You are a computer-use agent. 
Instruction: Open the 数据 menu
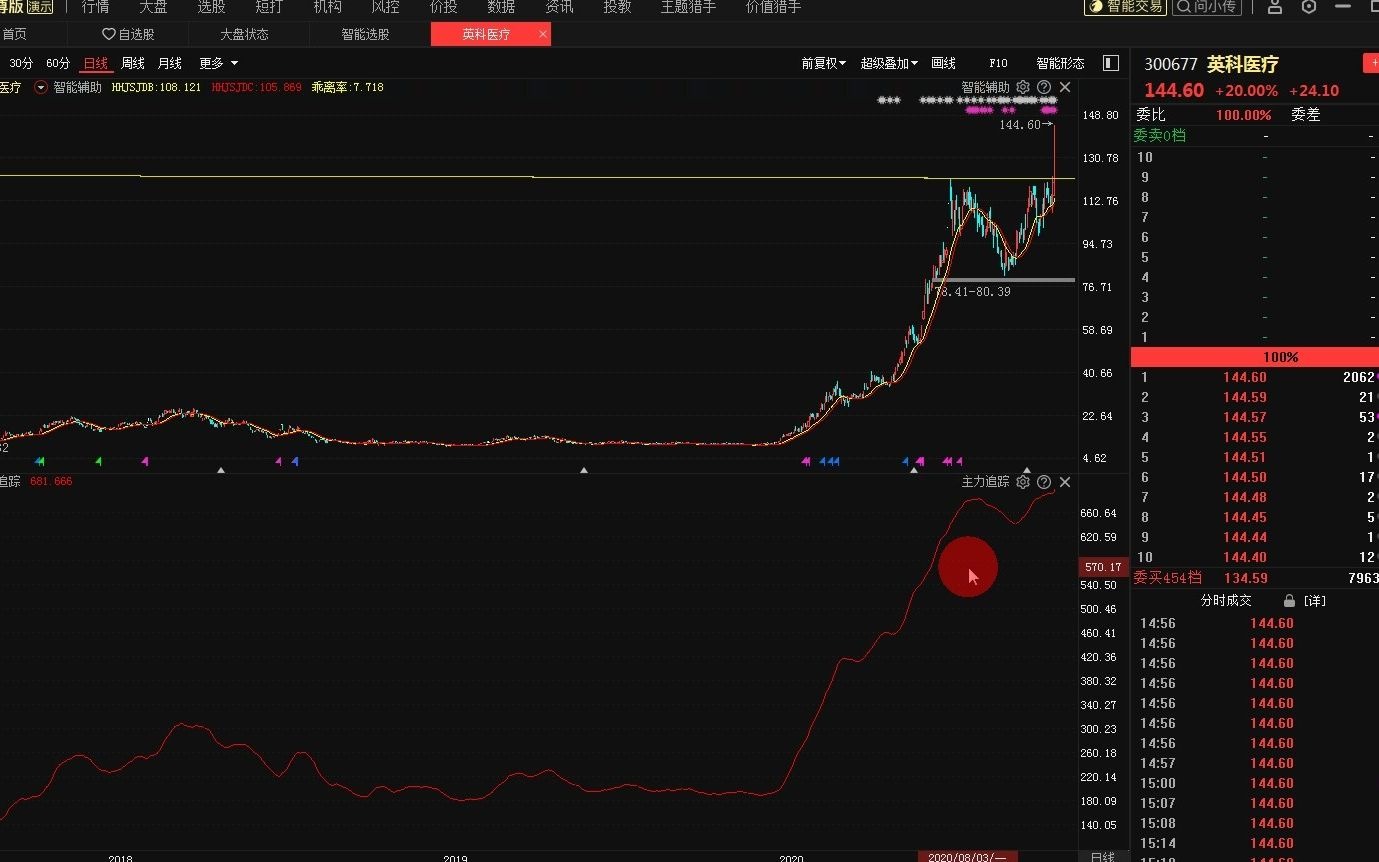click(501, 7)
